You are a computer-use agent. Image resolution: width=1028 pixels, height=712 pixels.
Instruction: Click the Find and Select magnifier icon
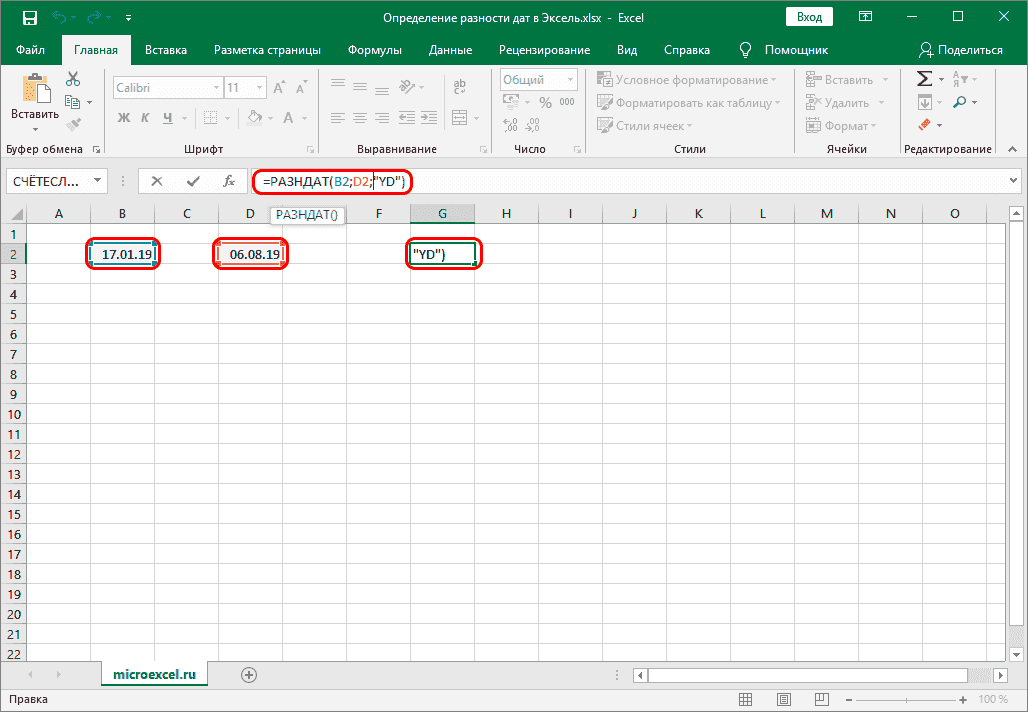tap(960, 102)
